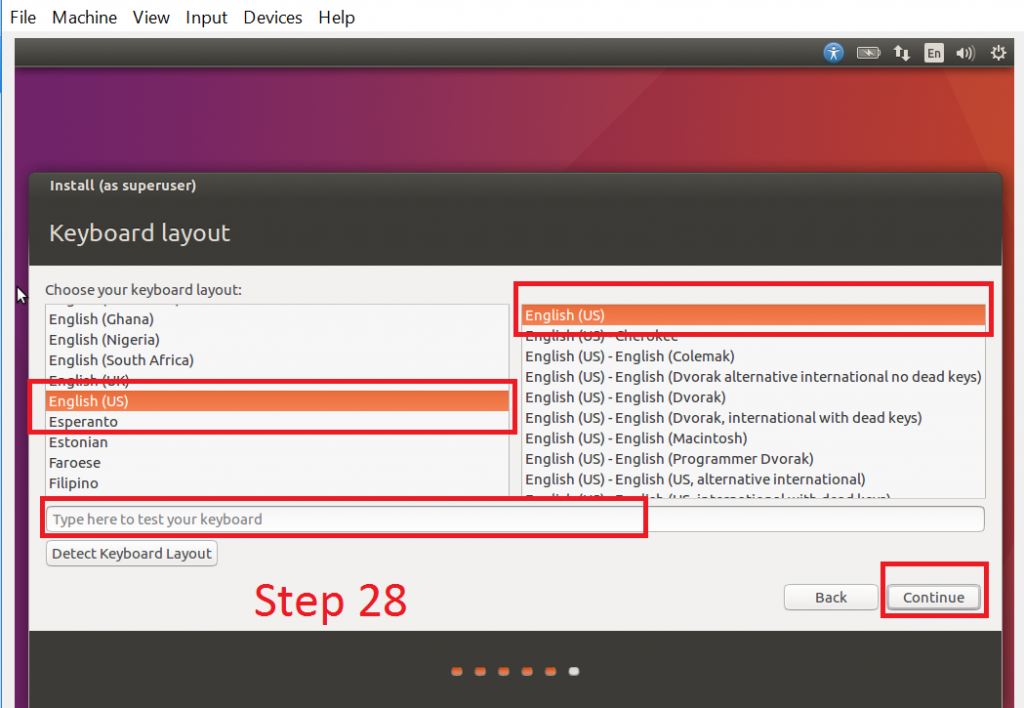Open the View menu
This screenshot has height=708, width=1024.
151,17
